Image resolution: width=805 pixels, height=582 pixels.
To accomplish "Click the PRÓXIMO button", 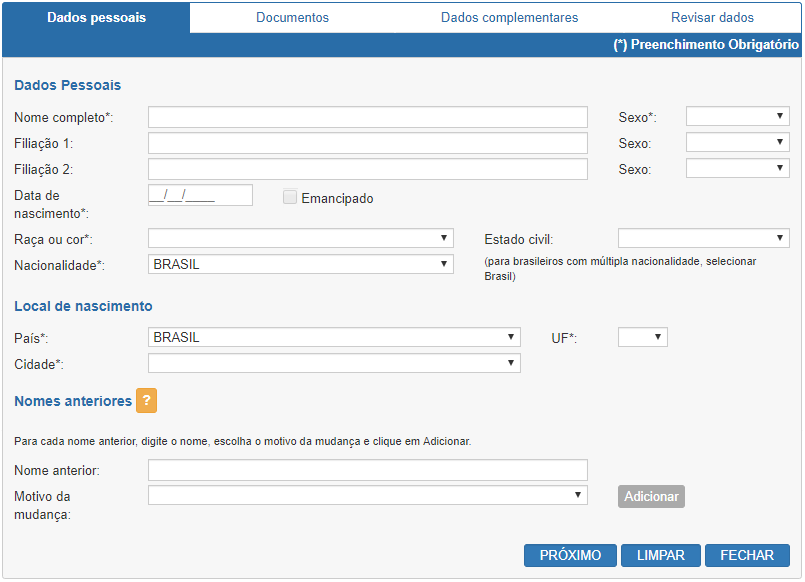I will 570,555.
